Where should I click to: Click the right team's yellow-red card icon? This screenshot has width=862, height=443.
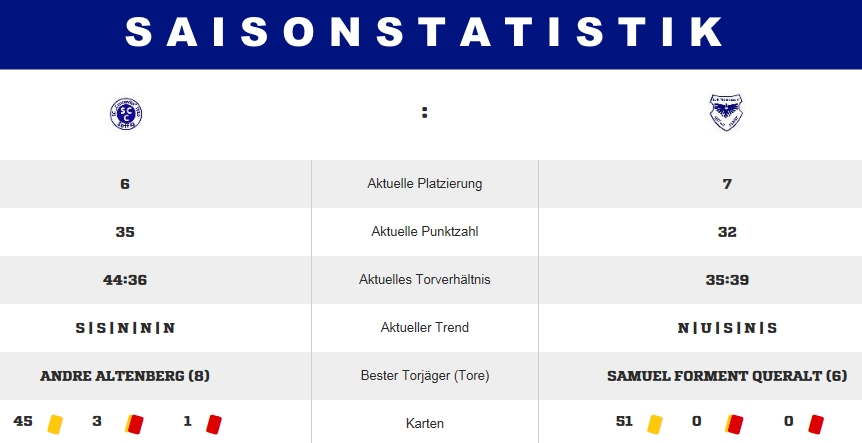[733, 423]
